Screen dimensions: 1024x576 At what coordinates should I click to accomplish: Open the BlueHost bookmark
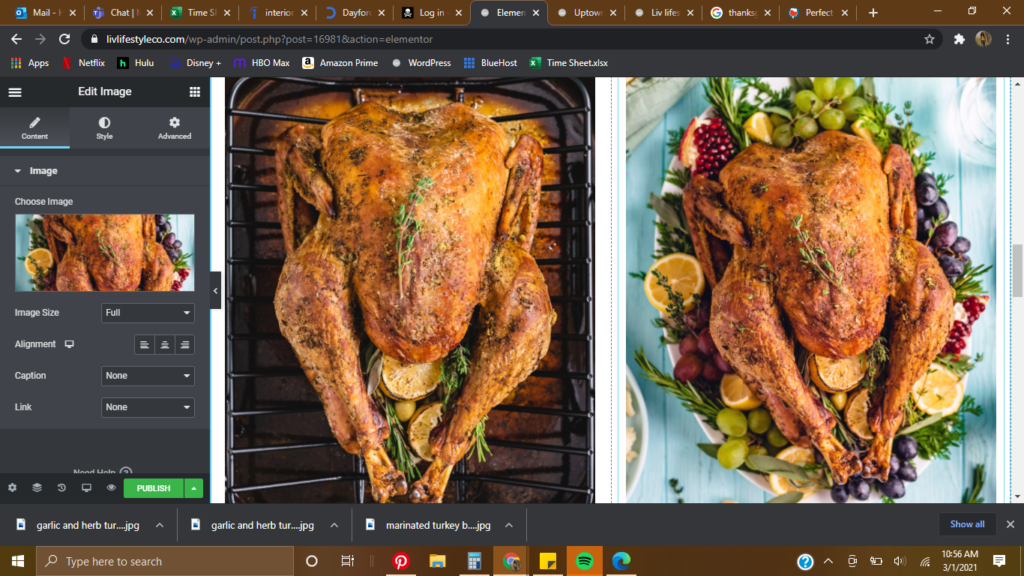(x=490, y=63)
